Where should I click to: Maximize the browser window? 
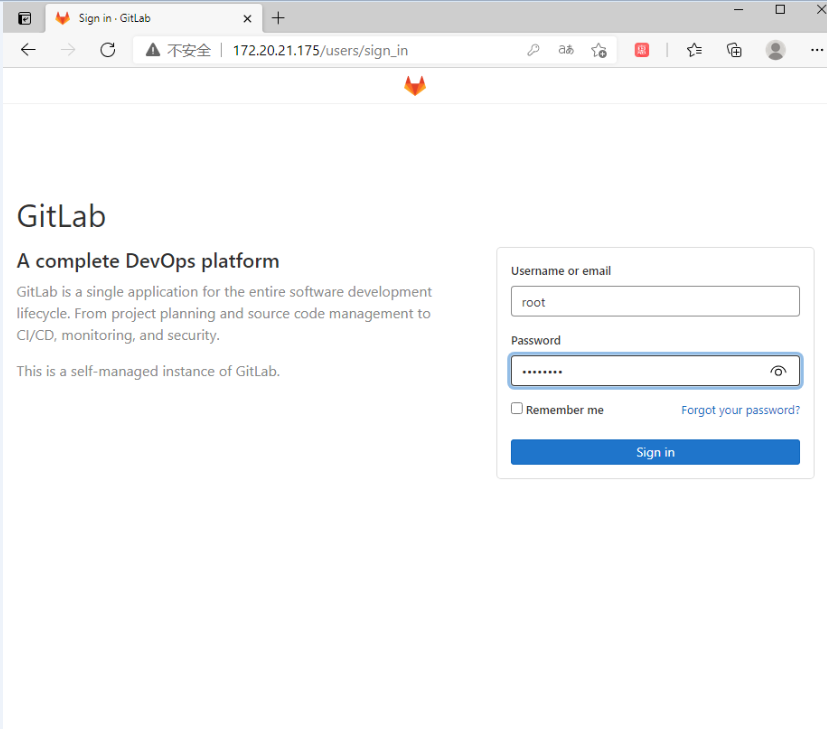(780, 9)
